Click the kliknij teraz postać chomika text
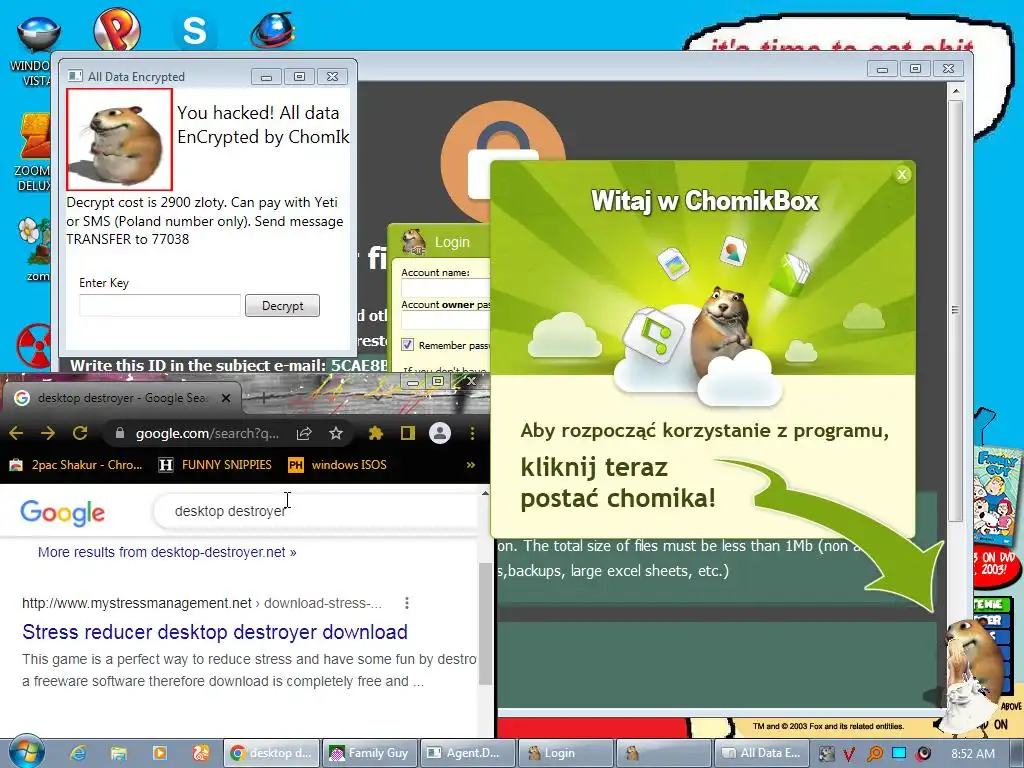 618,483
